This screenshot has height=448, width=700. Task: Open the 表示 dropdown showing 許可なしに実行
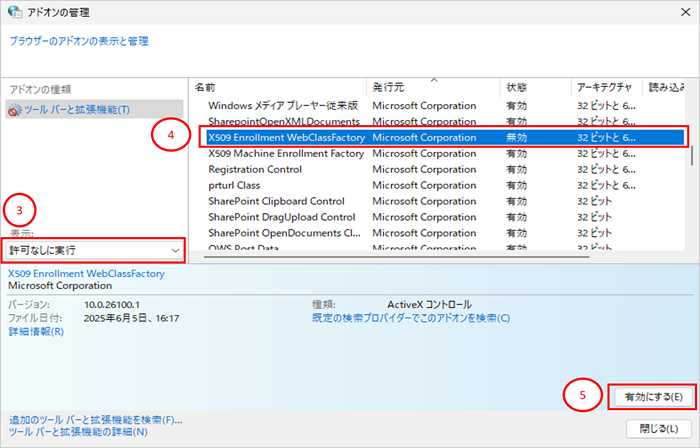94,249
